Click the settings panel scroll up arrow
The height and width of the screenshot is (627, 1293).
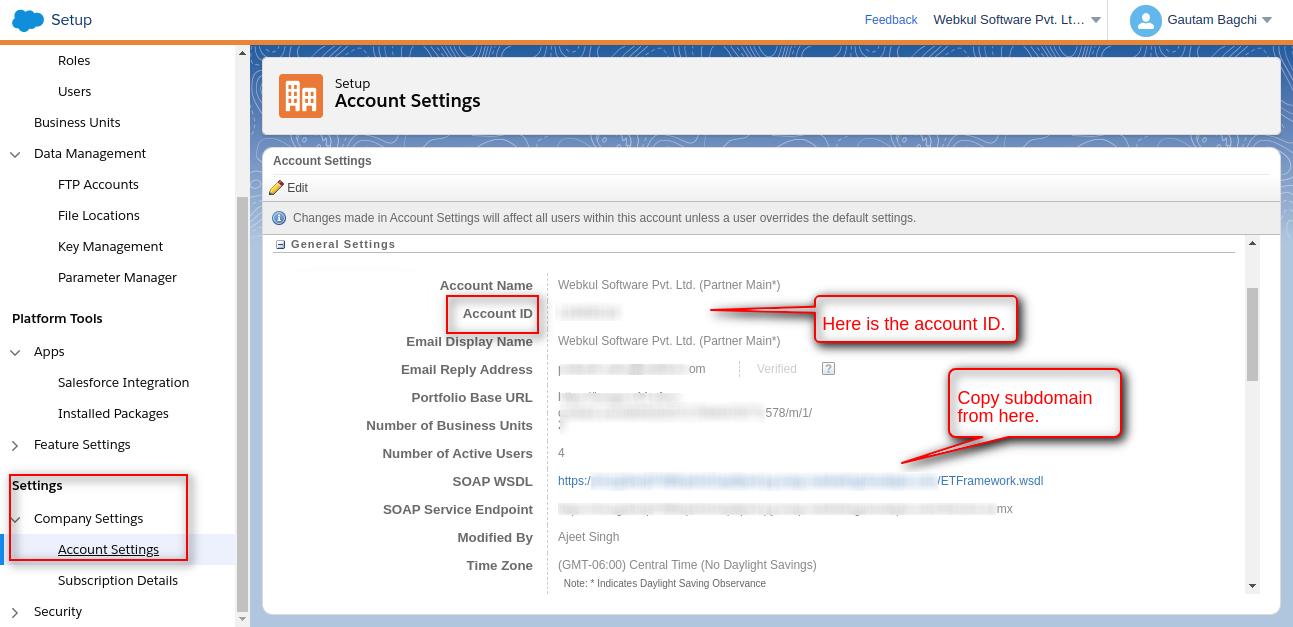[x=1252, y=243]
